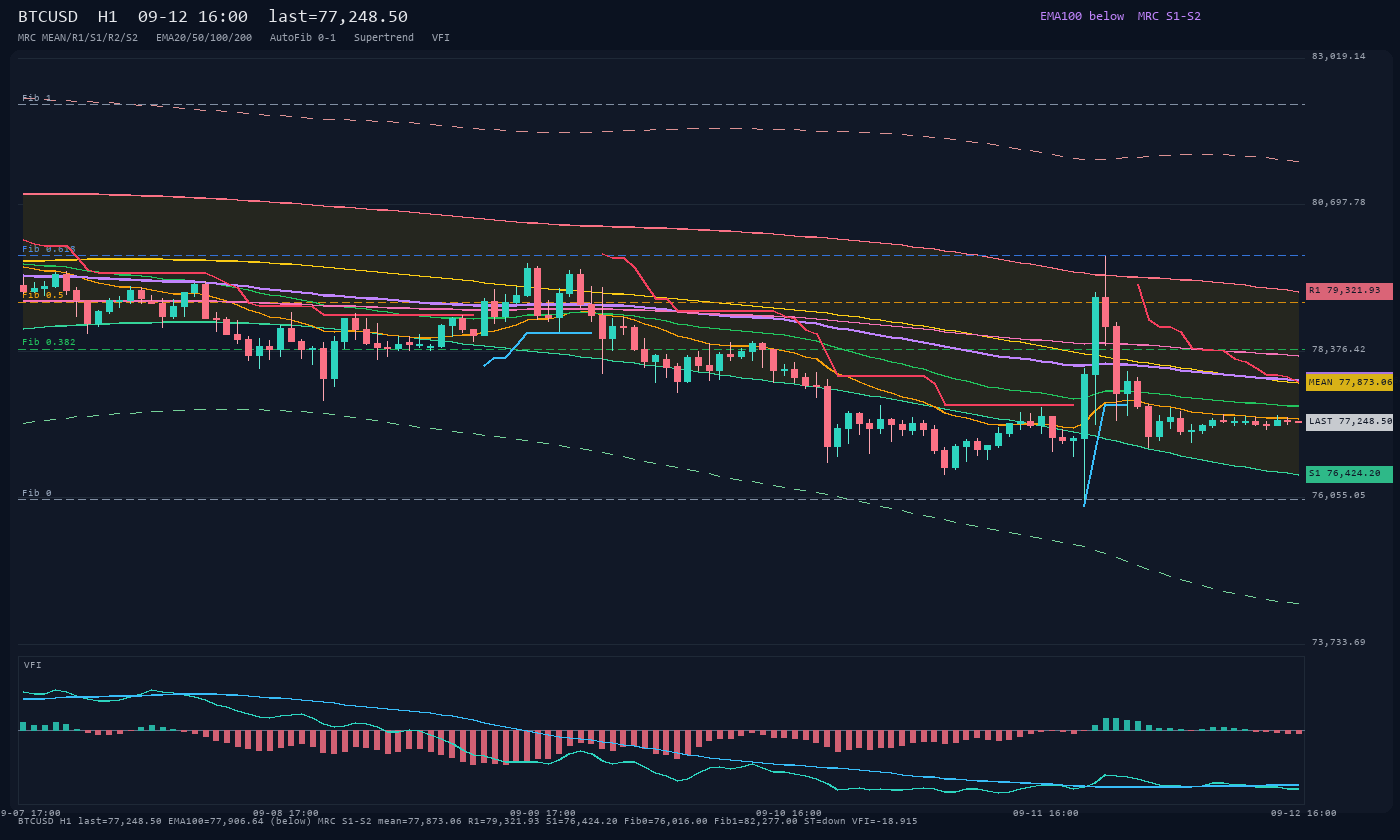1400x840 pixels.
Task: Click the 78,376.42 price axis value
Action: [1338, 349]
